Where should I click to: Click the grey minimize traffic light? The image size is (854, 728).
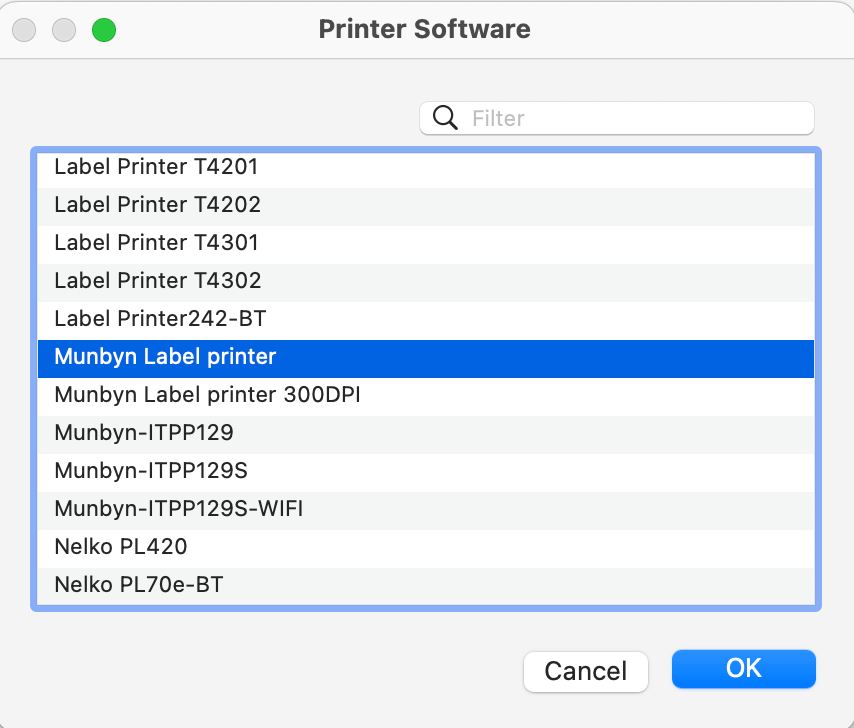pos(64,30)
